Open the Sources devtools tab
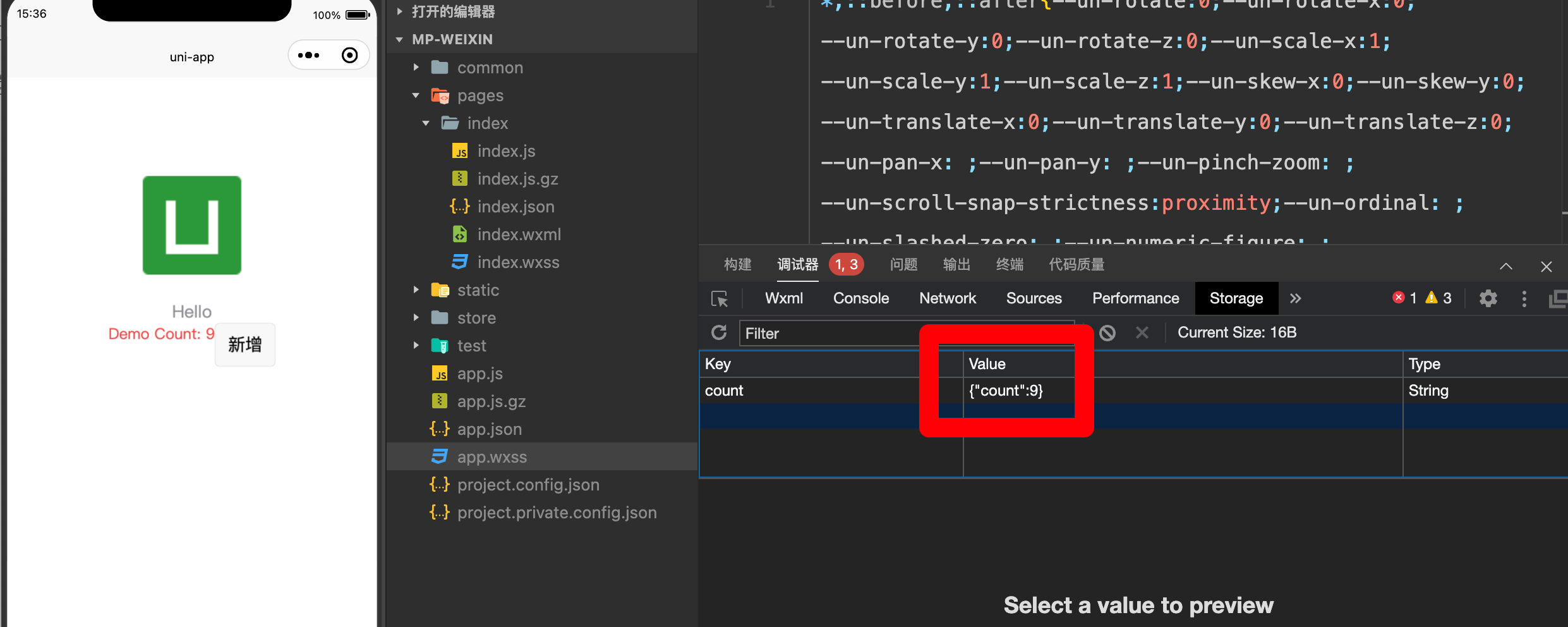The height and width of the screenshot is (627, 1568). point(1034,298)
